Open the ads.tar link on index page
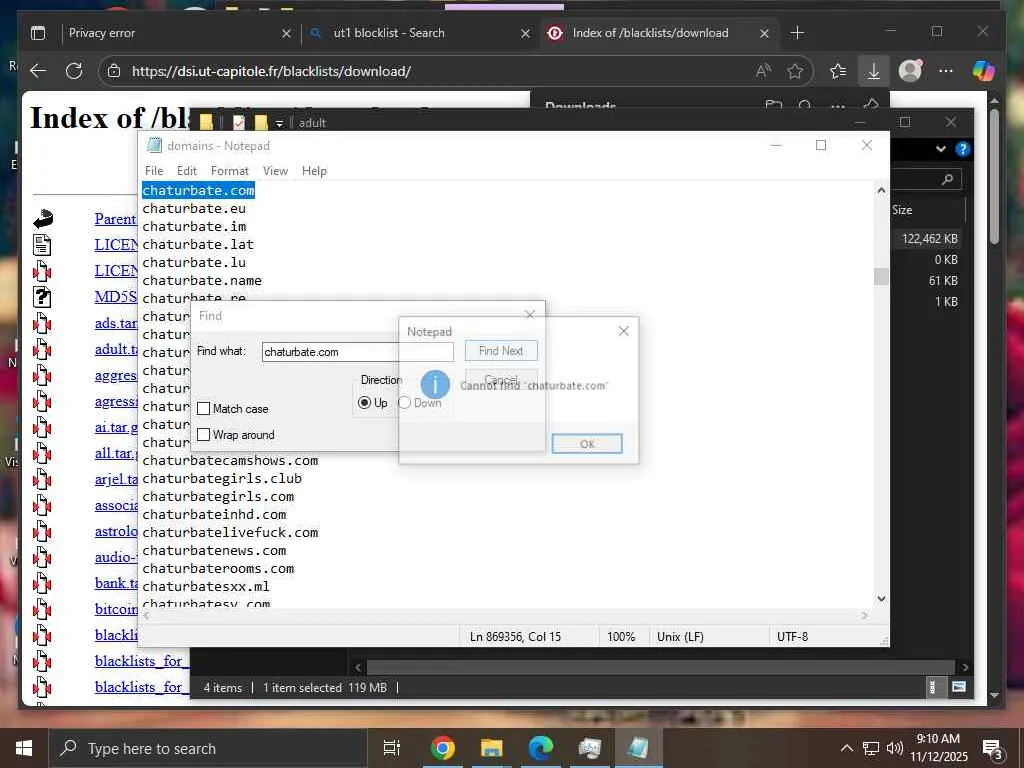This screenshot has width=1024, height=768. point(116,323)
